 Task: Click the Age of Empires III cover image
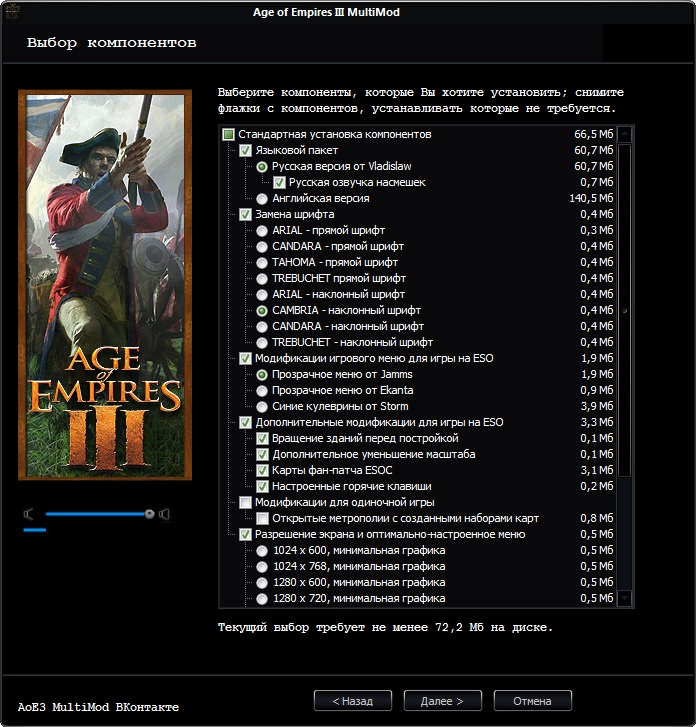(105, 285)
